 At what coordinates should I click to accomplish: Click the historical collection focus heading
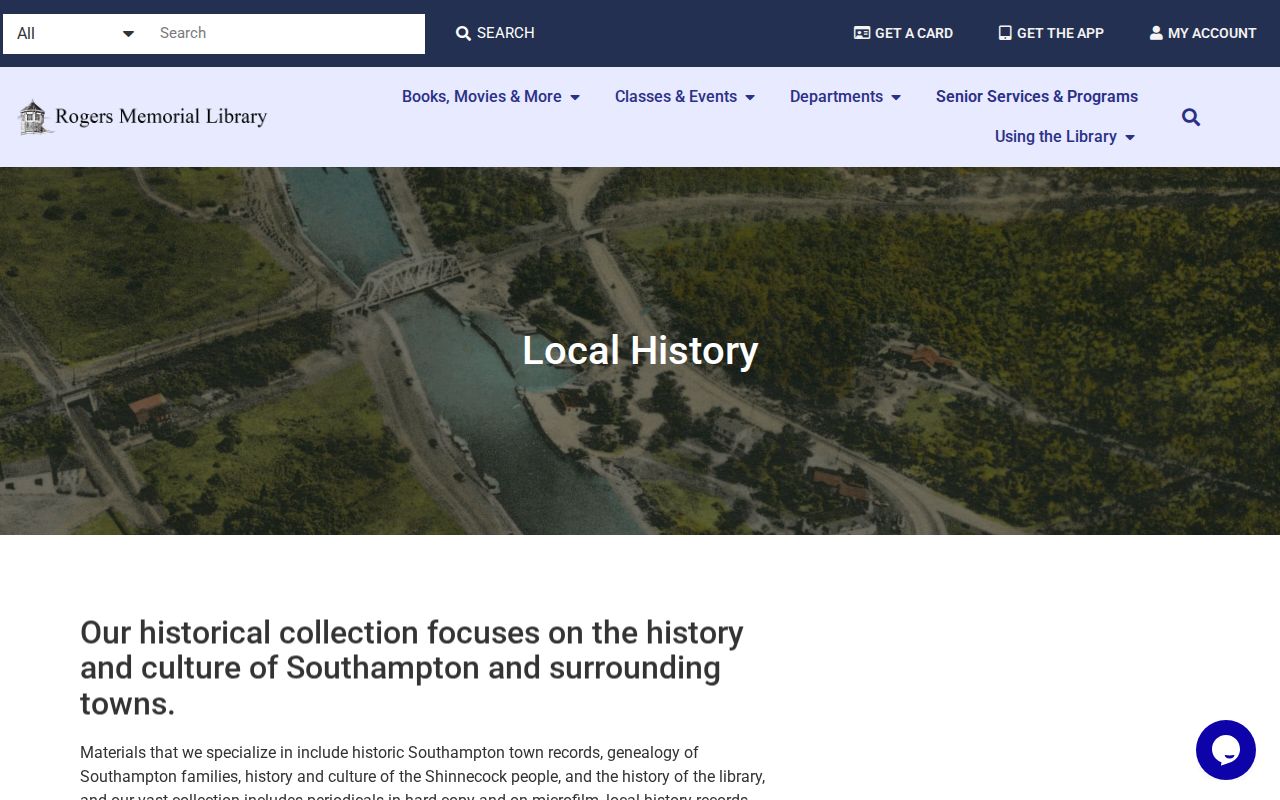coord(412,667)
